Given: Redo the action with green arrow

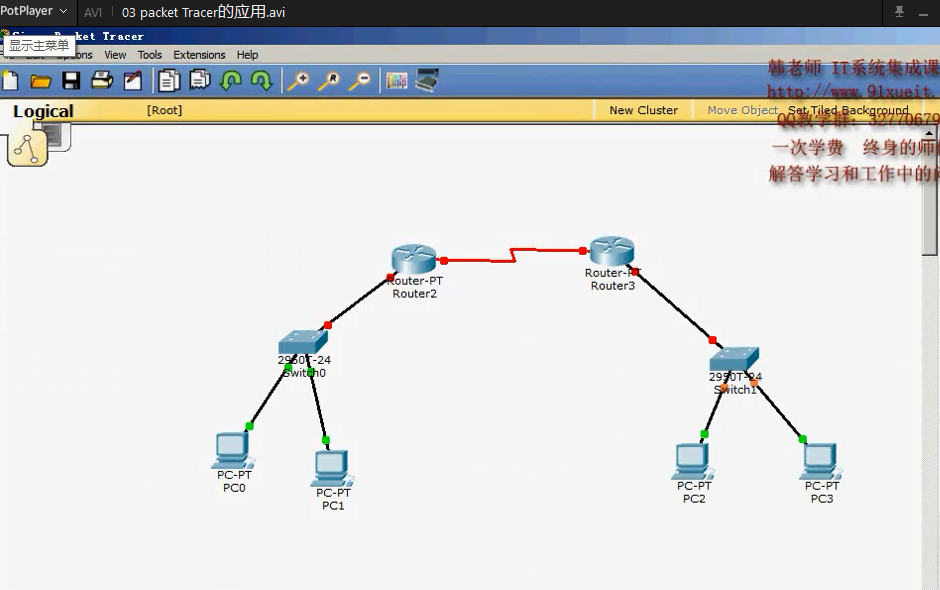Looking at the screenshot, I should coord(262,80).
